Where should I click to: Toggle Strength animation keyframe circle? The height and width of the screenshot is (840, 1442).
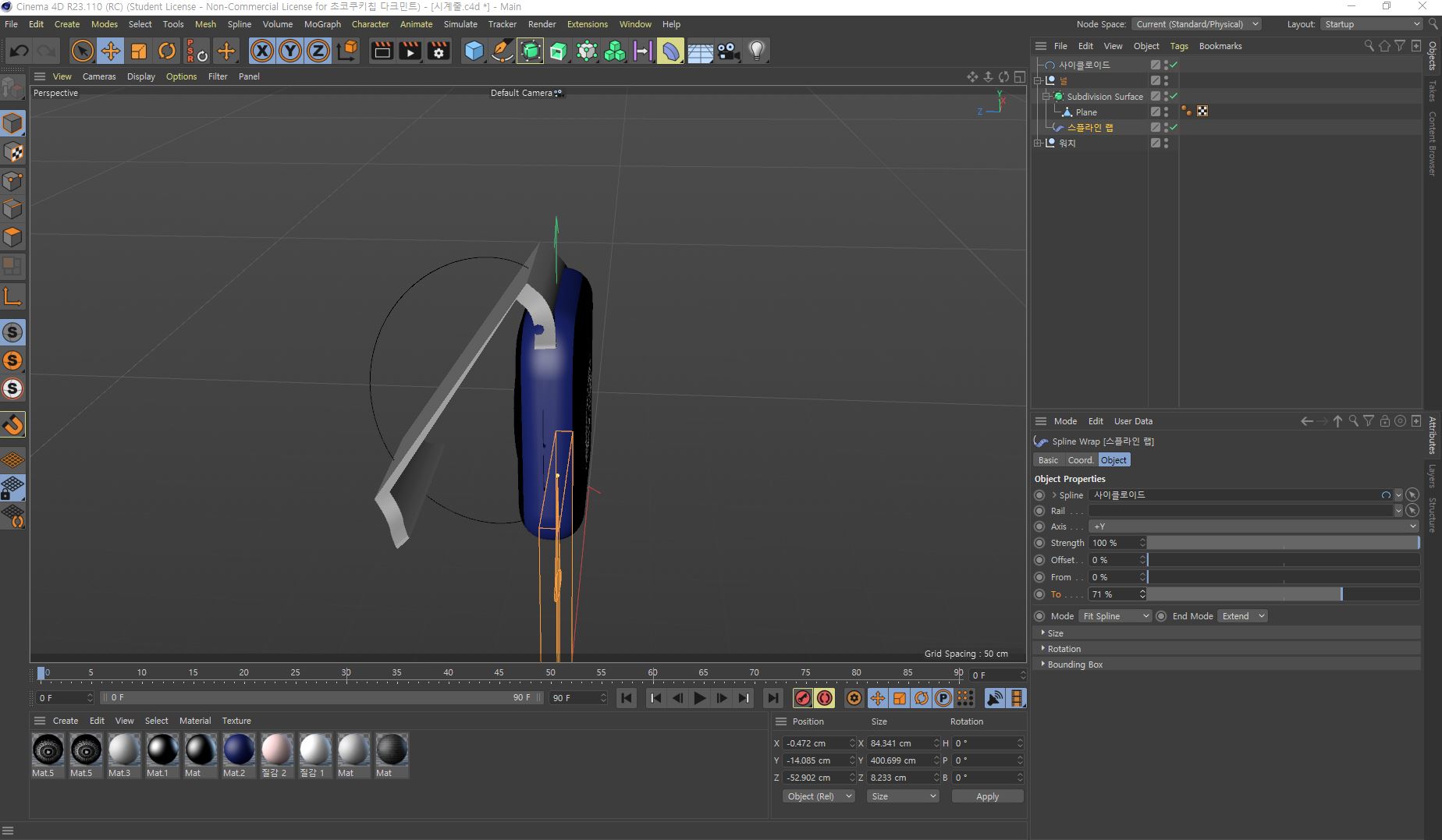[x=1039, y=543]
